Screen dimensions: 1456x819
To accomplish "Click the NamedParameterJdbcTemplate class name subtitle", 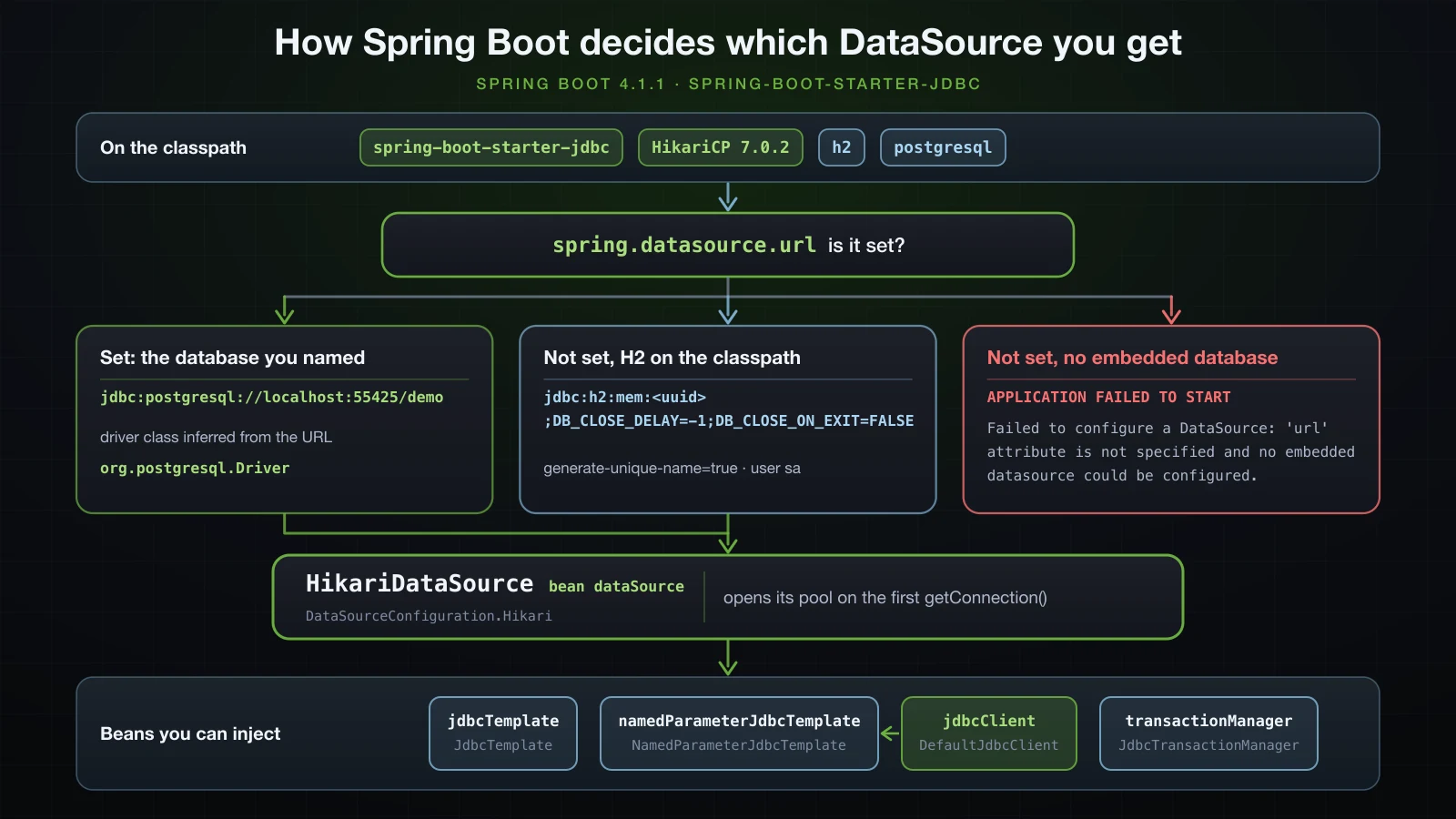I will click(739, 745).
